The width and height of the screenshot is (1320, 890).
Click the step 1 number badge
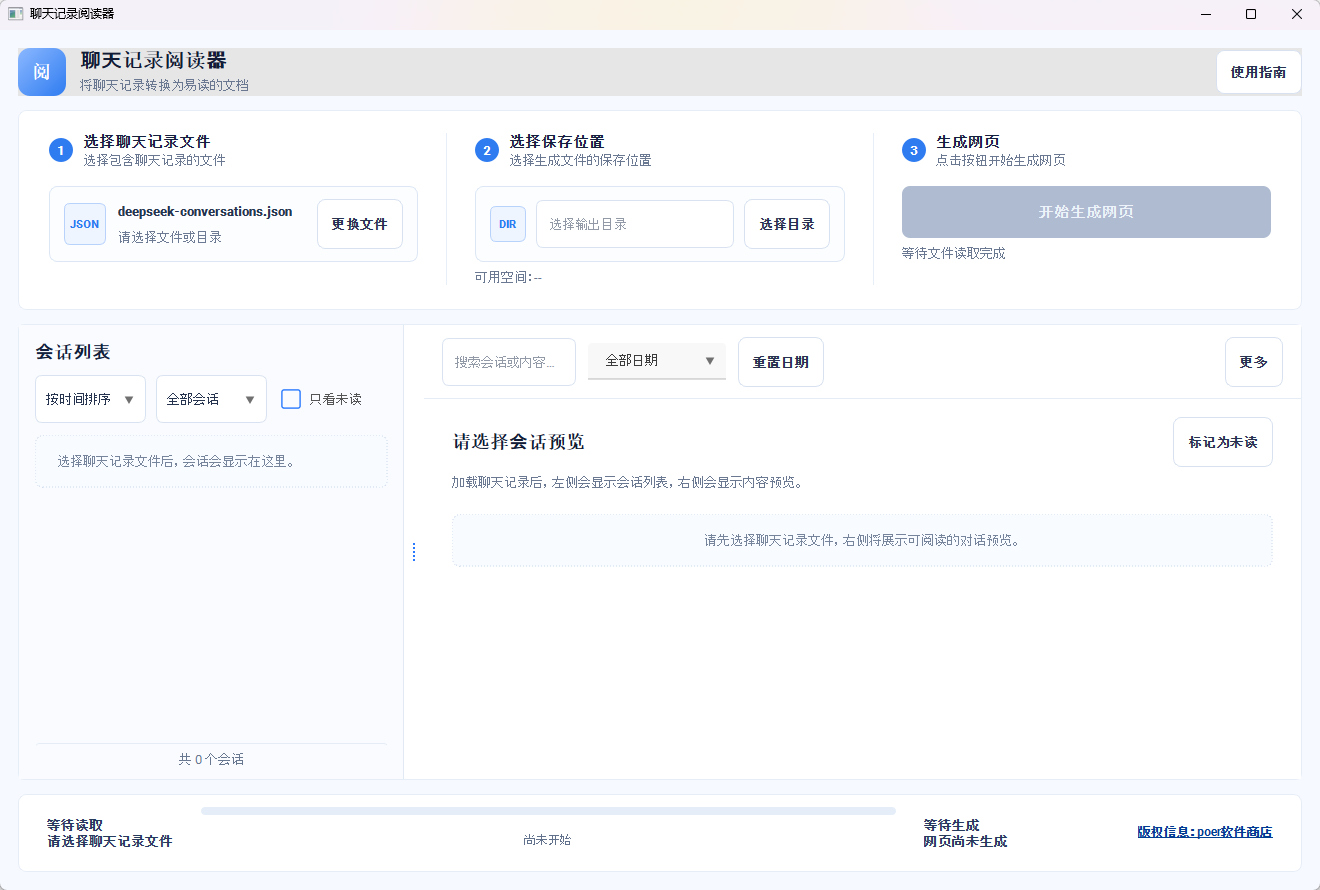pyautogui.click(x=61, y=150)
